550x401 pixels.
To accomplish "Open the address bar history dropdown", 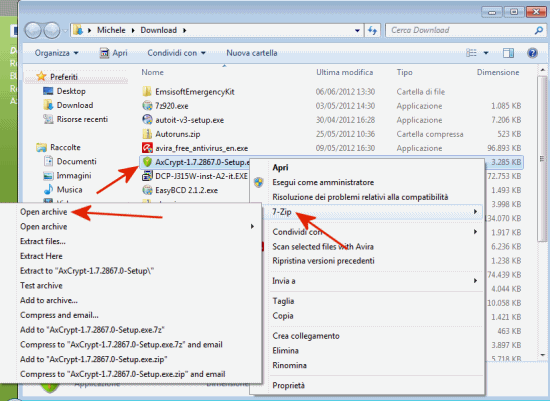I will coord(357,31).
